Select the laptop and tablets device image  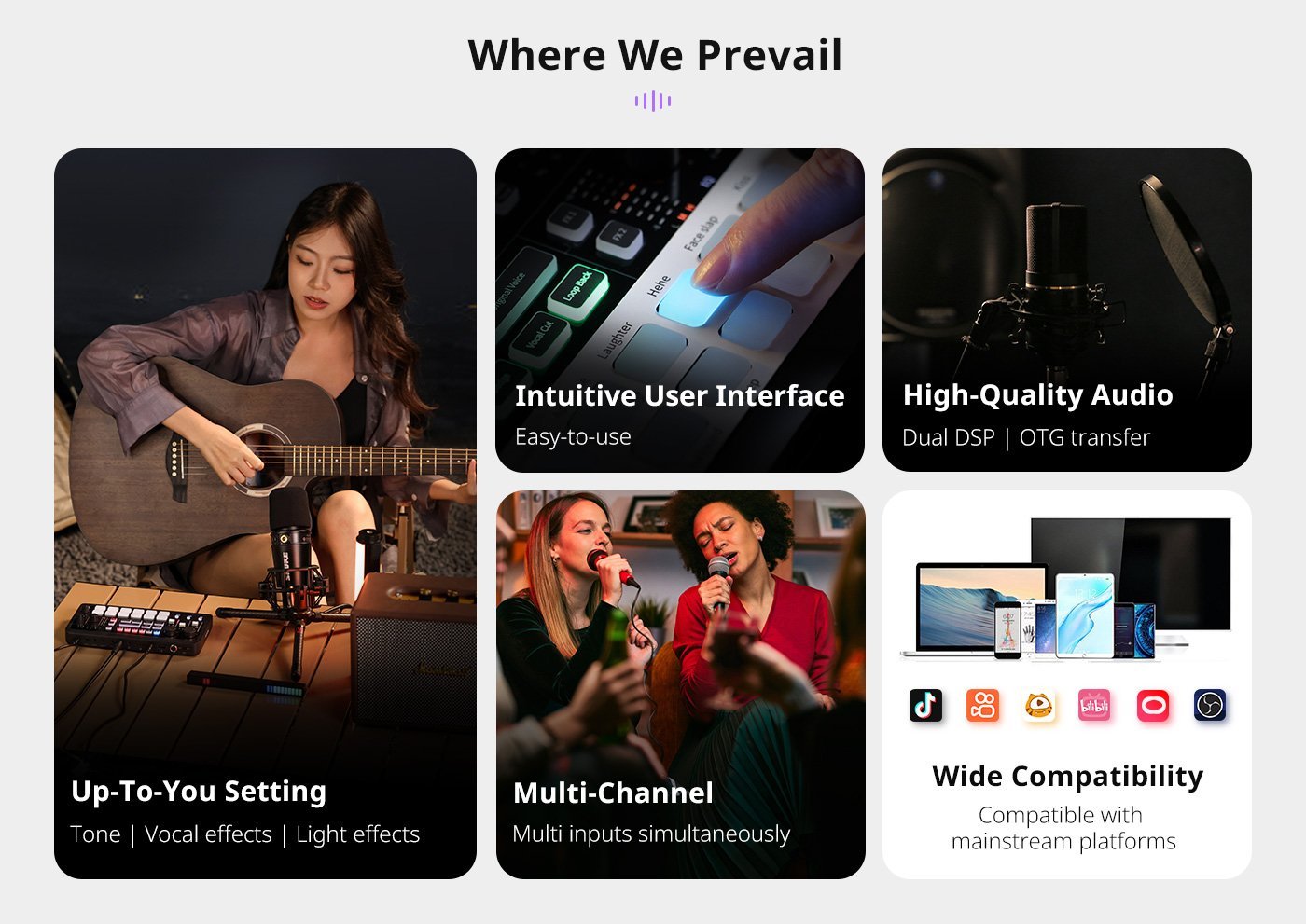1065,589
